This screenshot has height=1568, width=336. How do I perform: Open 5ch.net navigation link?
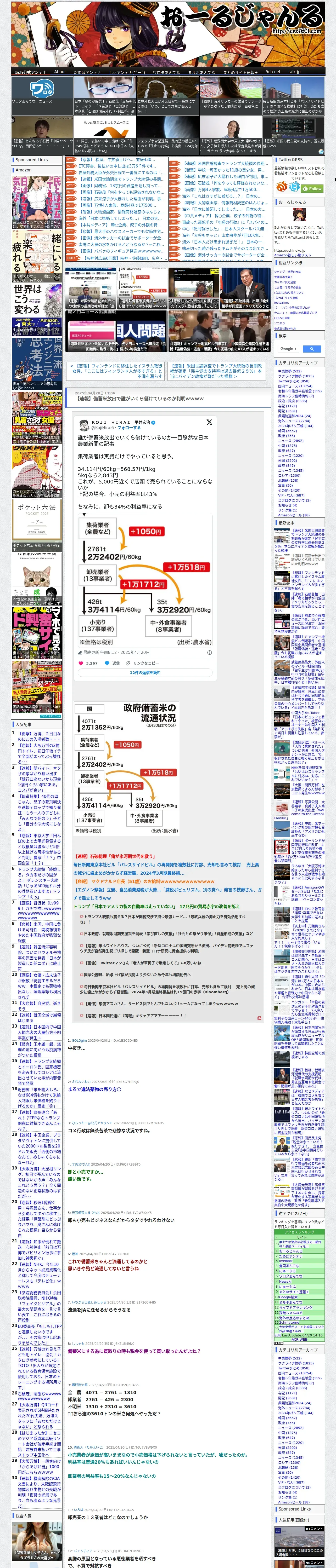(273, 72)
